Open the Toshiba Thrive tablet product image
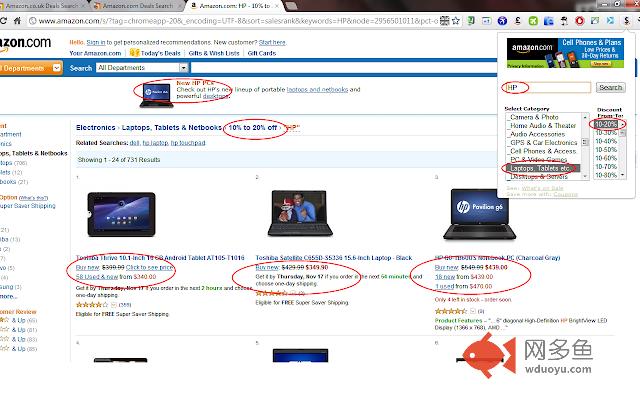This screenshot has width=640, height=400. tap(121, 214)
